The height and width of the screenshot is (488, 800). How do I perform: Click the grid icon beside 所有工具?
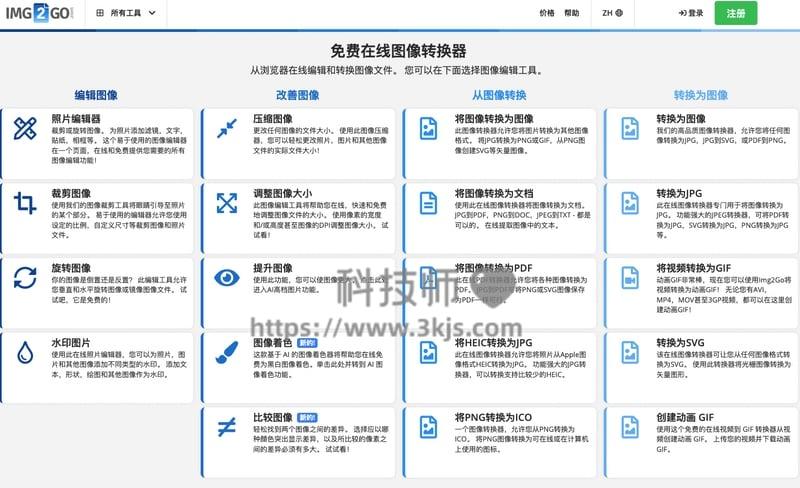(x=100, y=13)
